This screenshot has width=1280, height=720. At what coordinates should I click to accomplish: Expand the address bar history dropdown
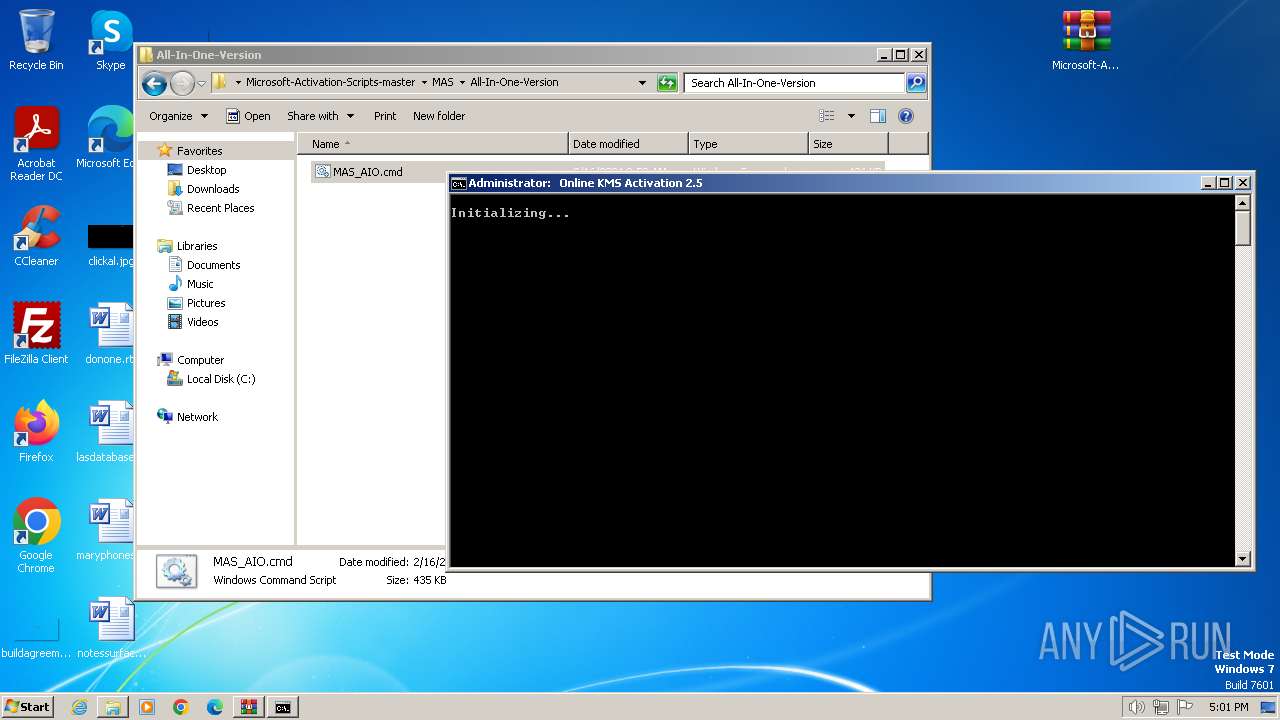click(642, 83)
